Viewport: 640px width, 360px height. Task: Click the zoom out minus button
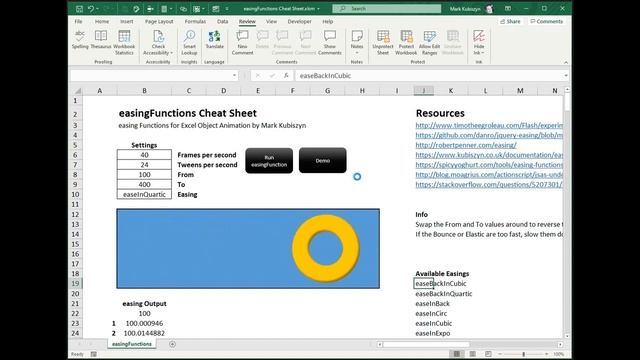pos(500,354)
